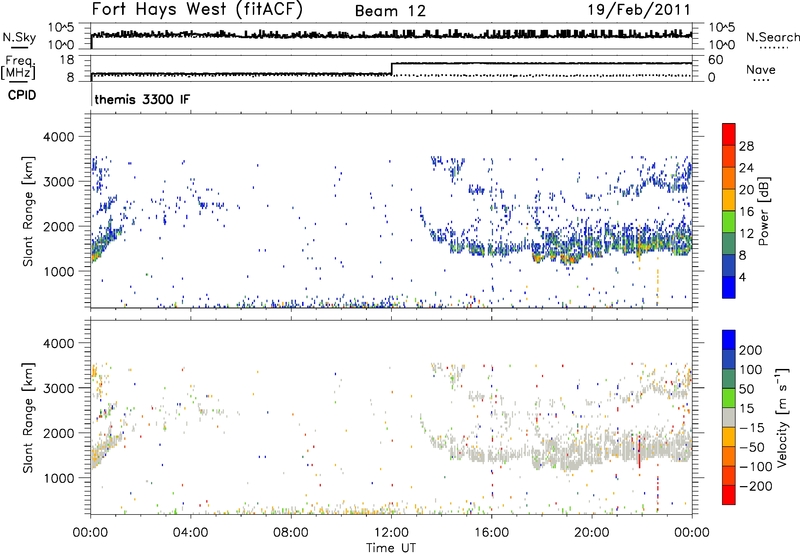The width and height of the screenshot is (800, 554).
Task: Select the 'CPID' row label
Action: 22,95
